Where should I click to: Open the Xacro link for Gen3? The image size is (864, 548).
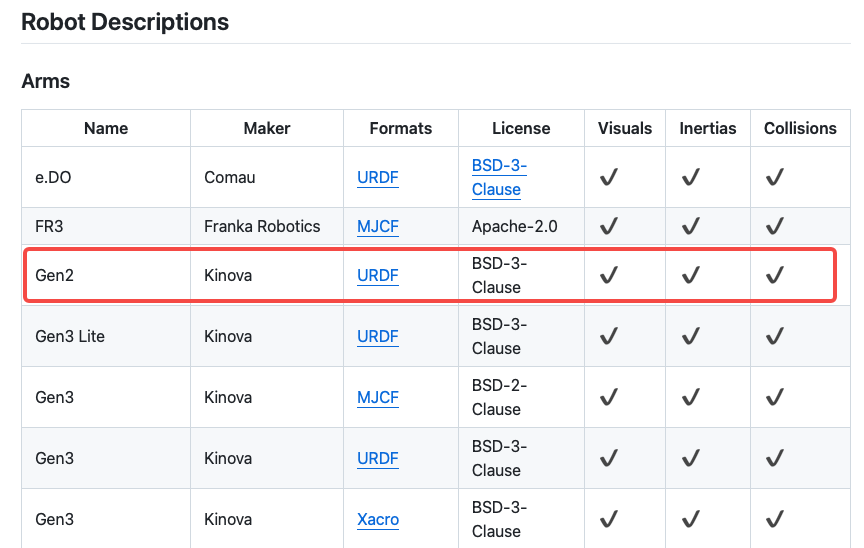pos(377,520)
